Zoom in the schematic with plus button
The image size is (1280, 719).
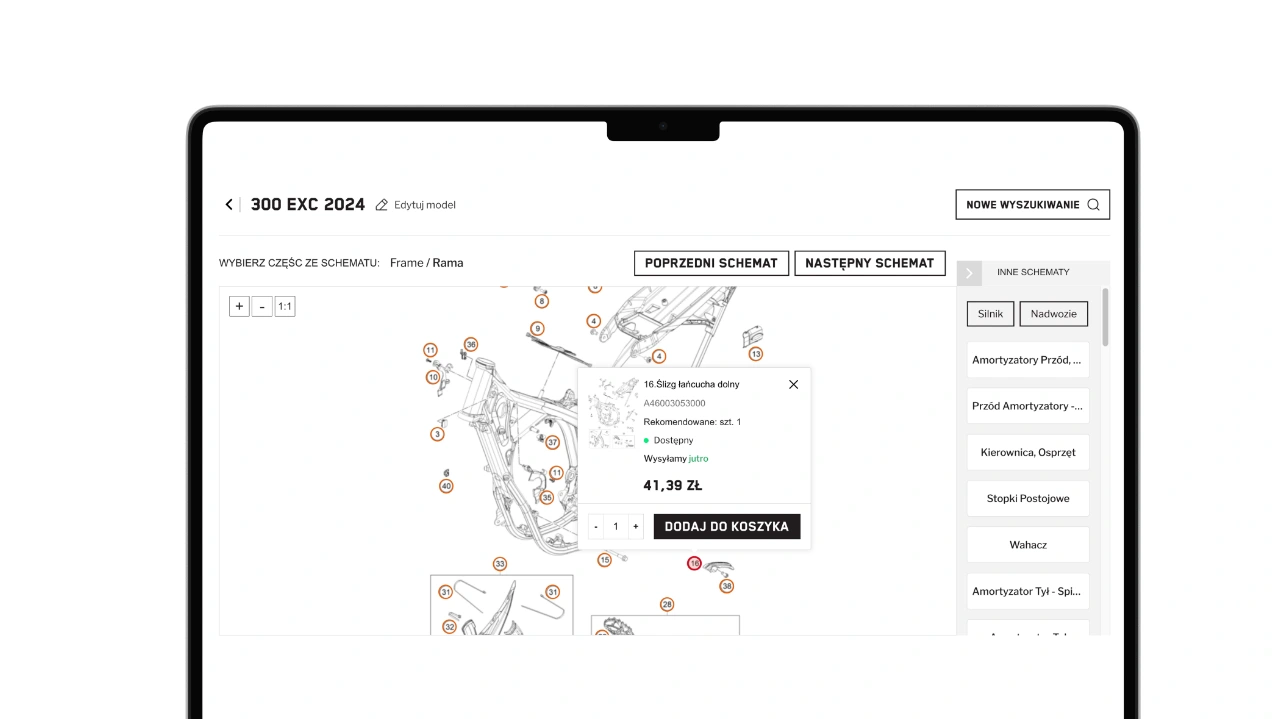coord(239,306)
